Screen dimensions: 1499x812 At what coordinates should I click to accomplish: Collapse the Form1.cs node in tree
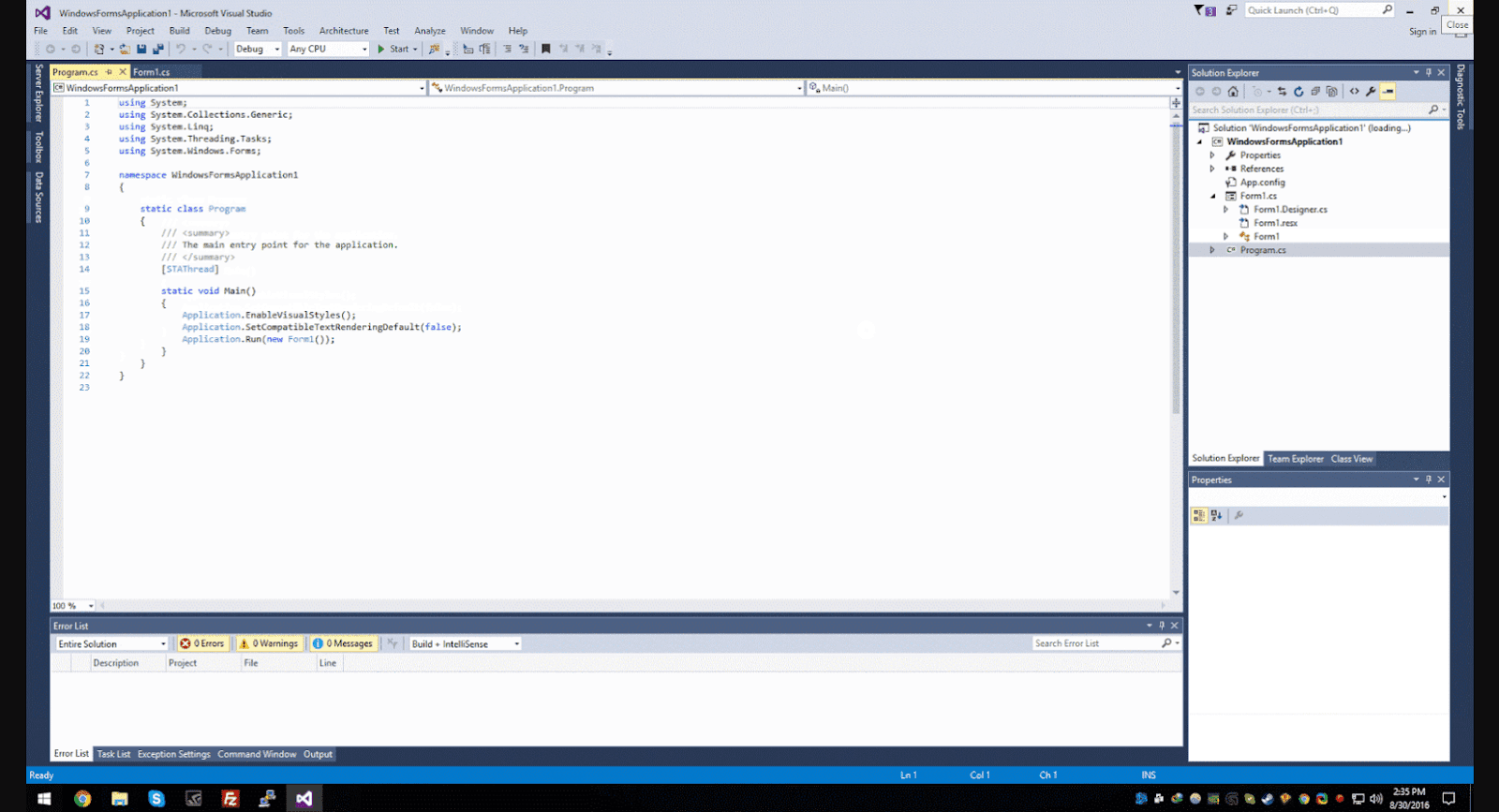(x=1212, y=196)
